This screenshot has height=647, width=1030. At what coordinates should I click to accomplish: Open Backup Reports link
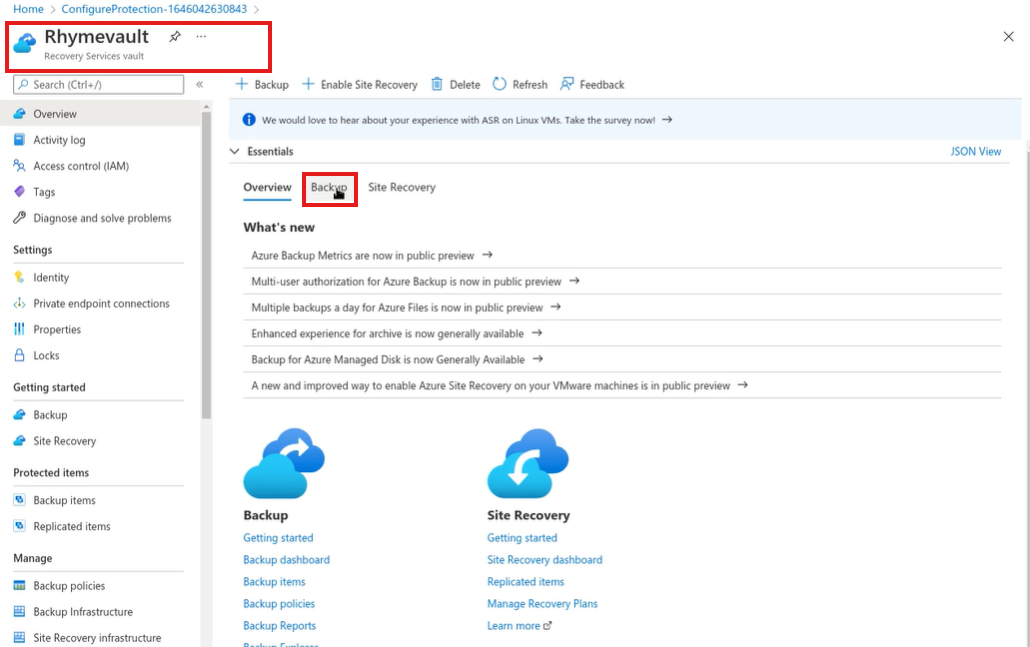coord(279,625)
